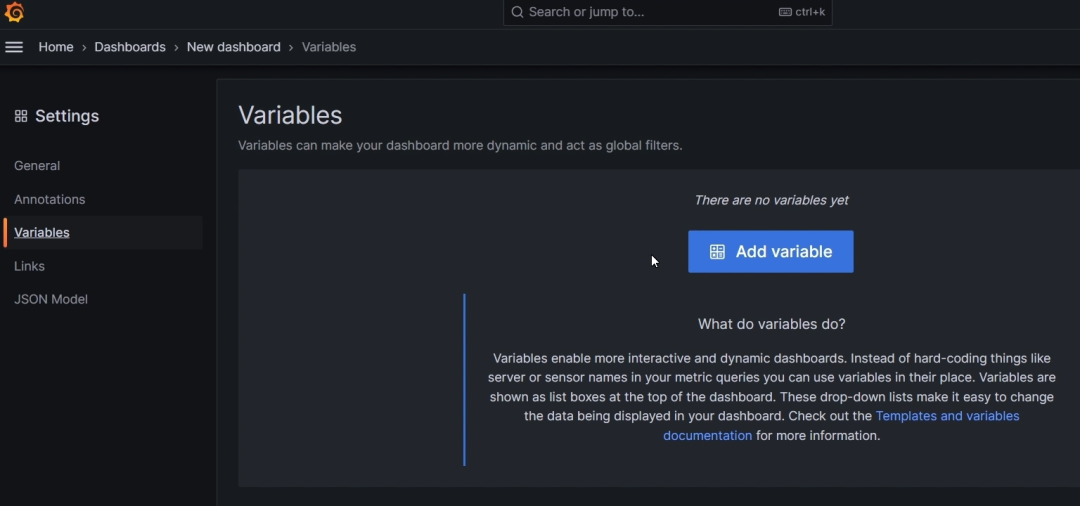Click the search magnifier icon
The height and width of the screenshot is (506, 1080).
[517, 12]
